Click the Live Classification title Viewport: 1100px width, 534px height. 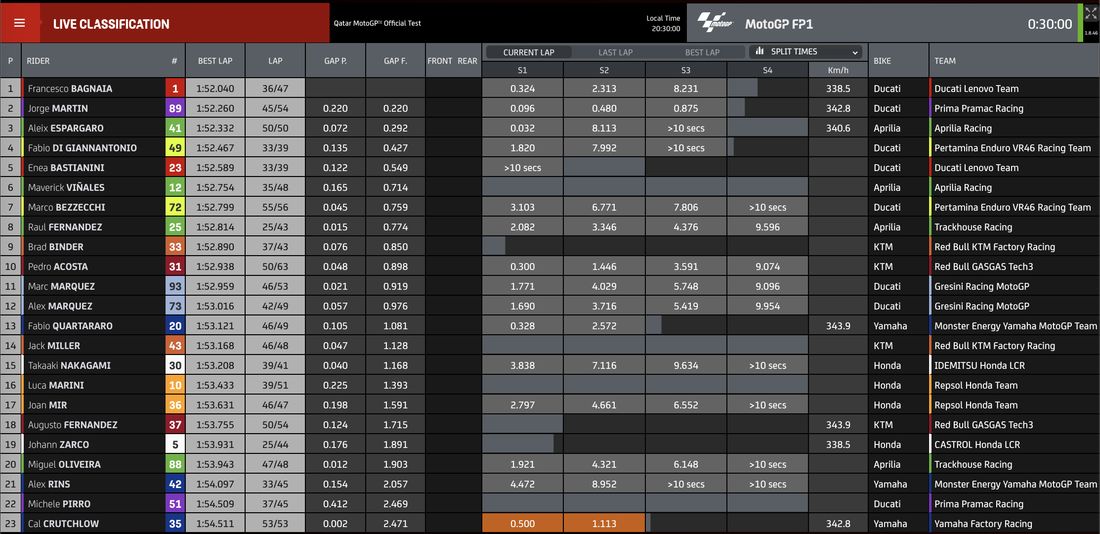[x=111, y=24]
